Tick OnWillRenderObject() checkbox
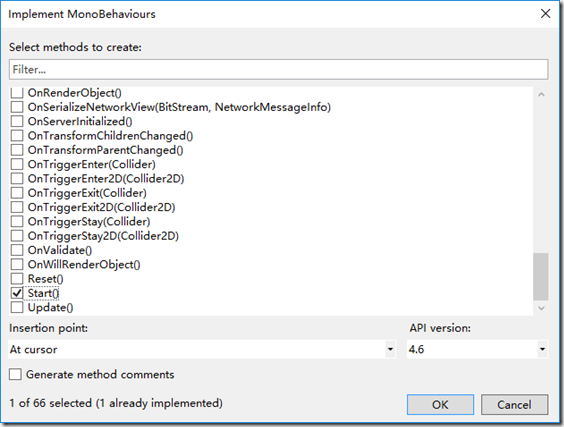564x427 pixels. [x=17, y=264]
